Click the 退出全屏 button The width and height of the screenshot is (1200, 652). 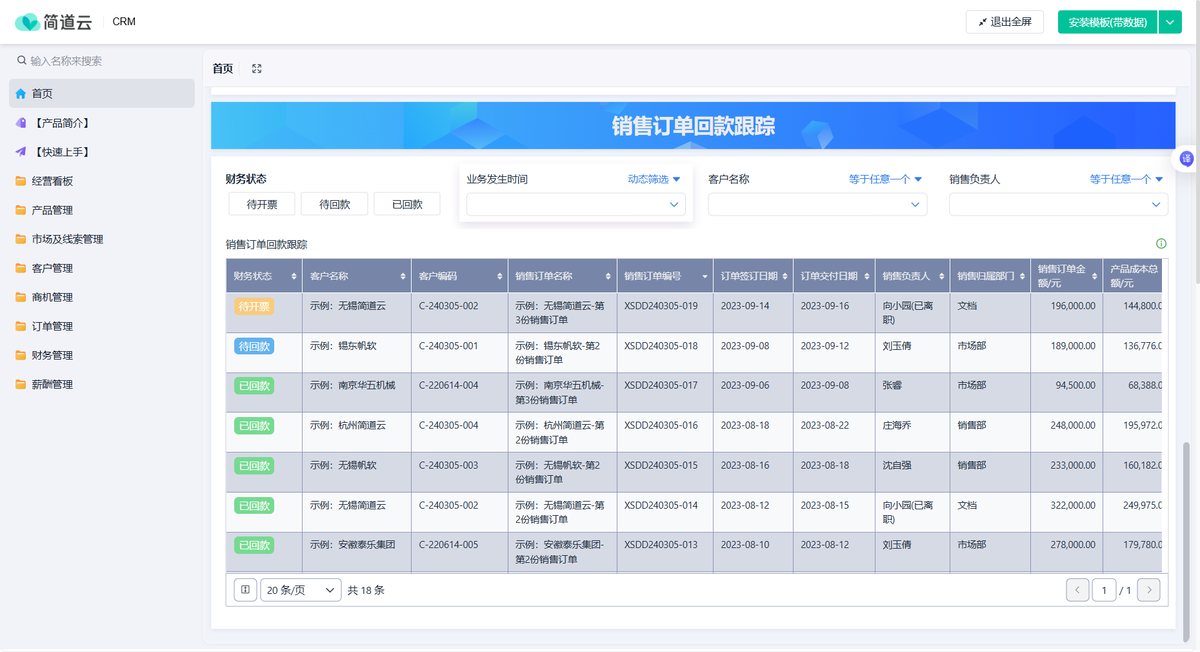pos(1005,22)
